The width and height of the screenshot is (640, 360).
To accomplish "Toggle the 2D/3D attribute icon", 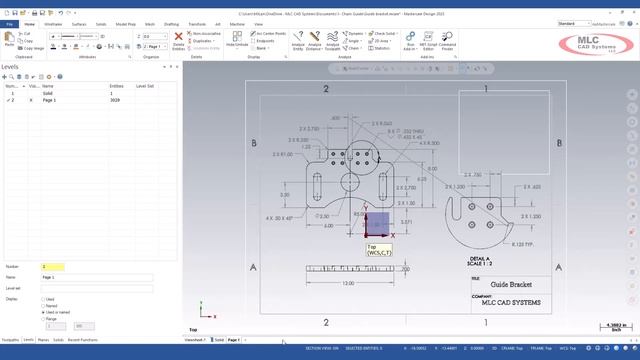I will pos(102,36).
